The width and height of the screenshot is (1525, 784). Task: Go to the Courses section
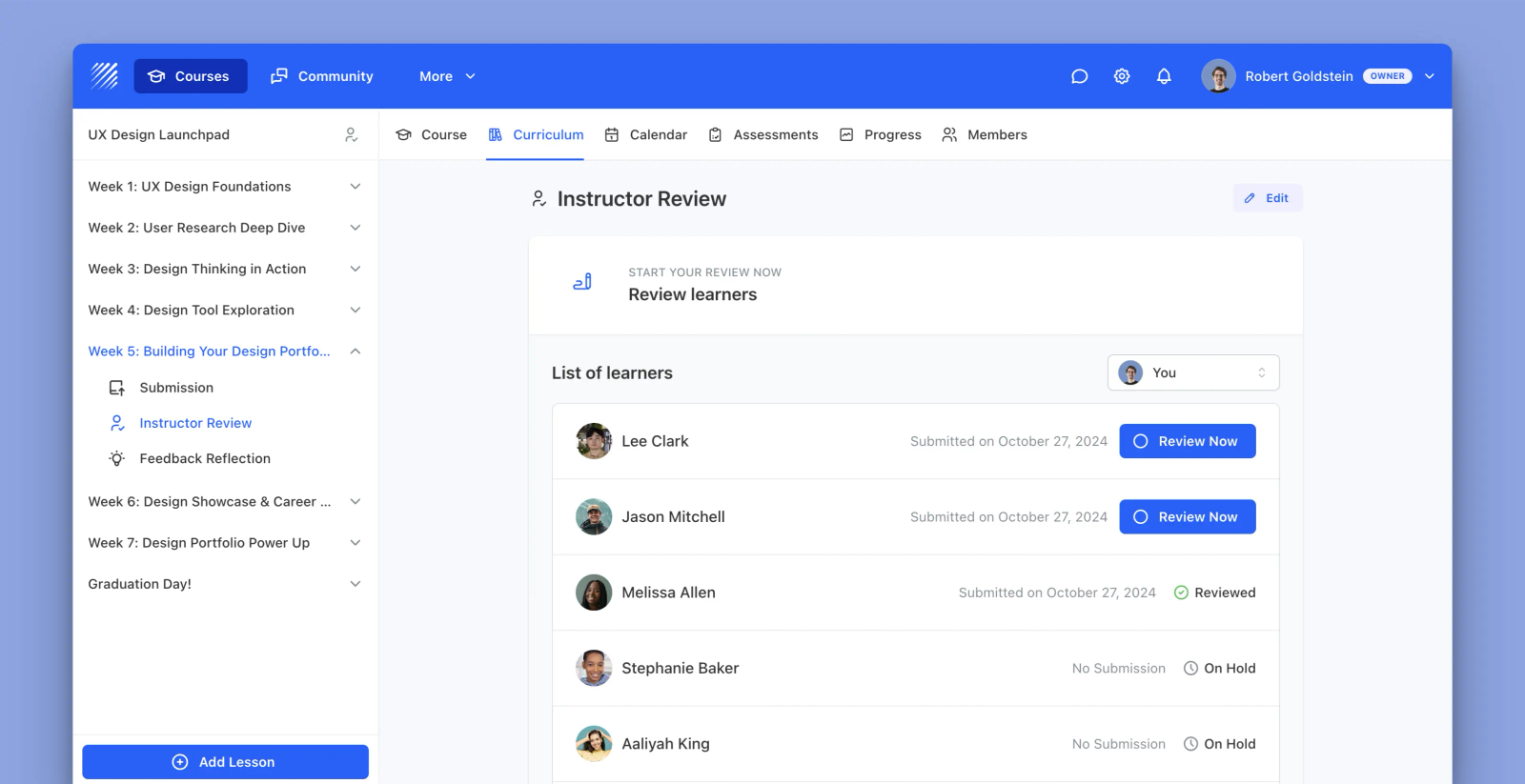(191, 76)
